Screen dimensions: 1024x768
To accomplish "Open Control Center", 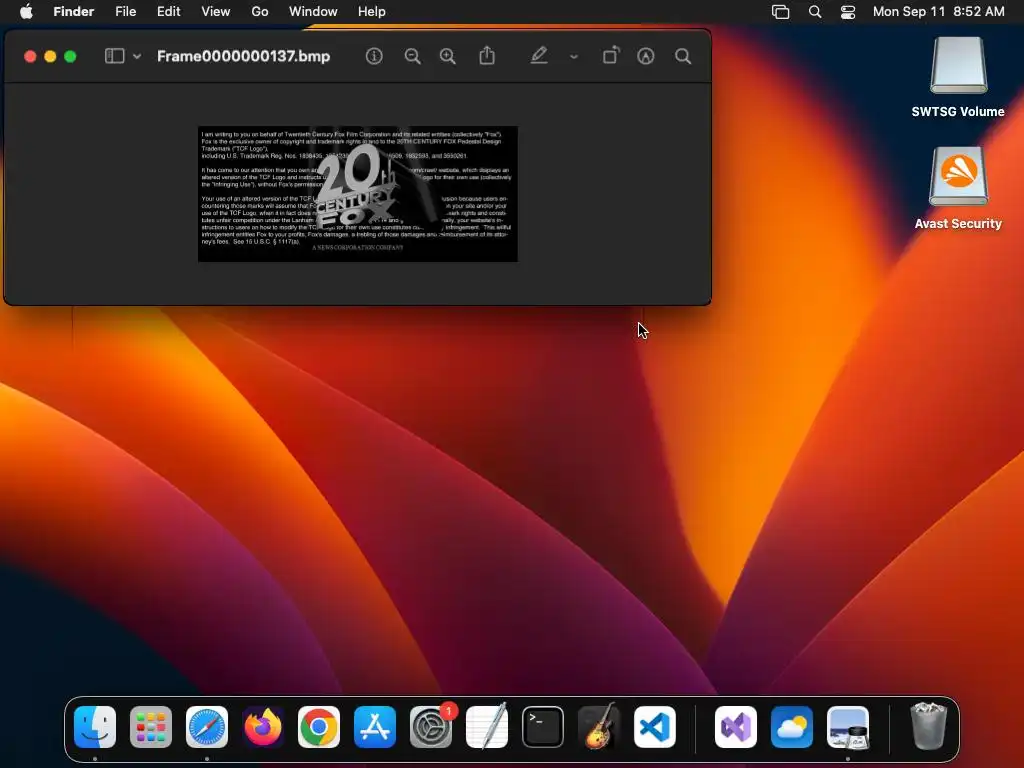I will [848, 11].
